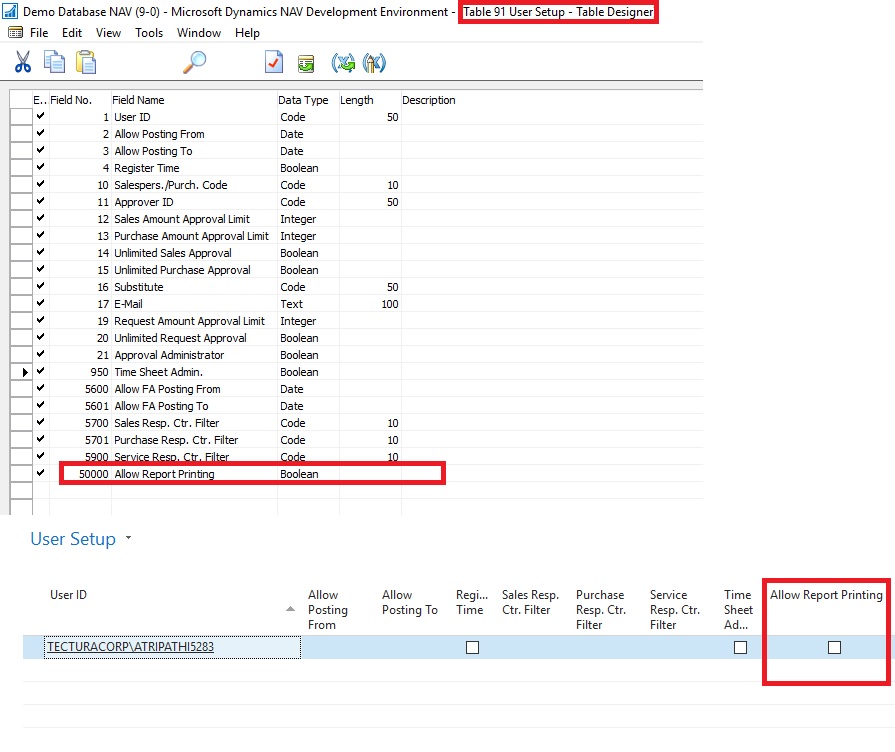Toggle the Allow Report Printing checkbox
Image resolution: width=895 pixels, height=752 pixels.
[x=834, y=648]
